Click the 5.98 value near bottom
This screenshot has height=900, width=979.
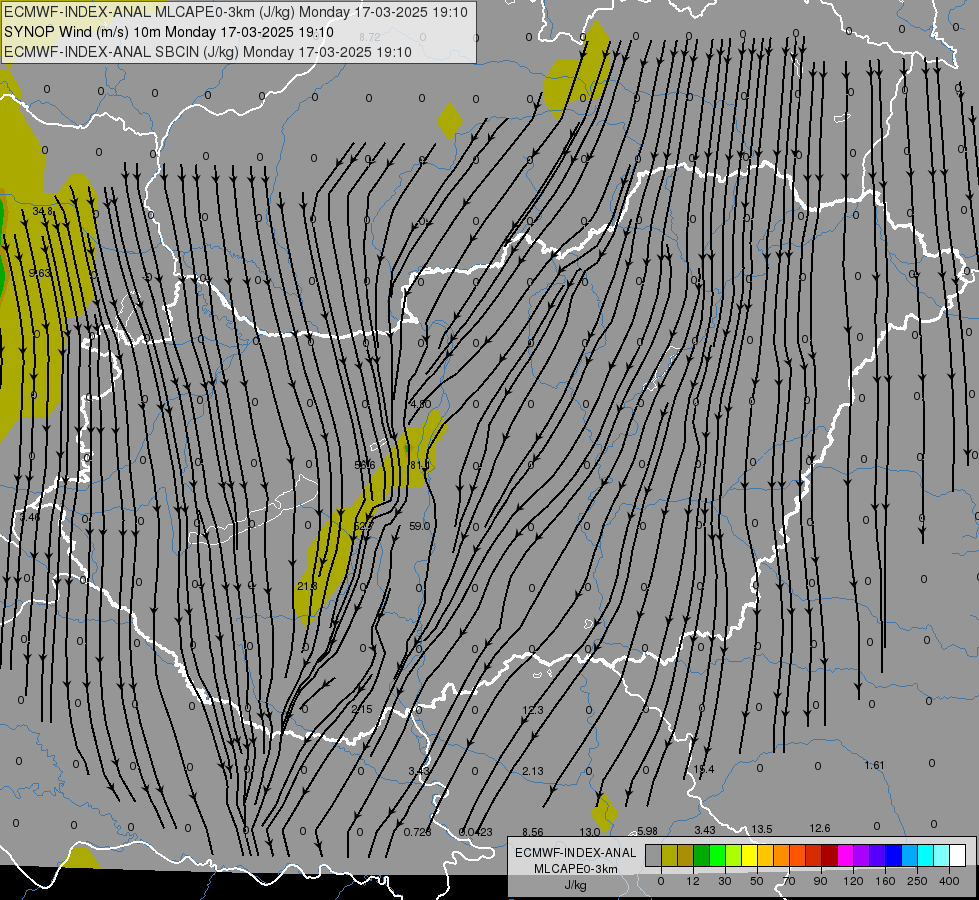pos(647,831)
